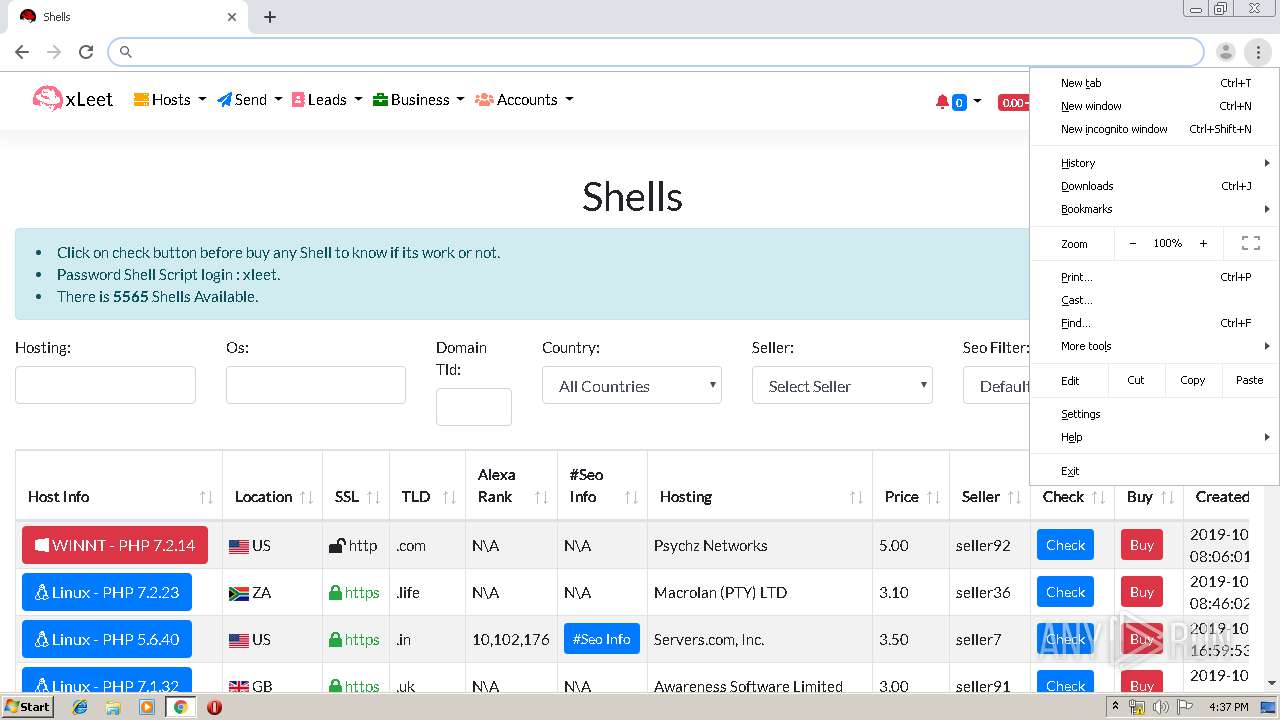Click the red Opera-style taskbar icon
This screenshot has height=720, width=1280.
tap(214, 707)
